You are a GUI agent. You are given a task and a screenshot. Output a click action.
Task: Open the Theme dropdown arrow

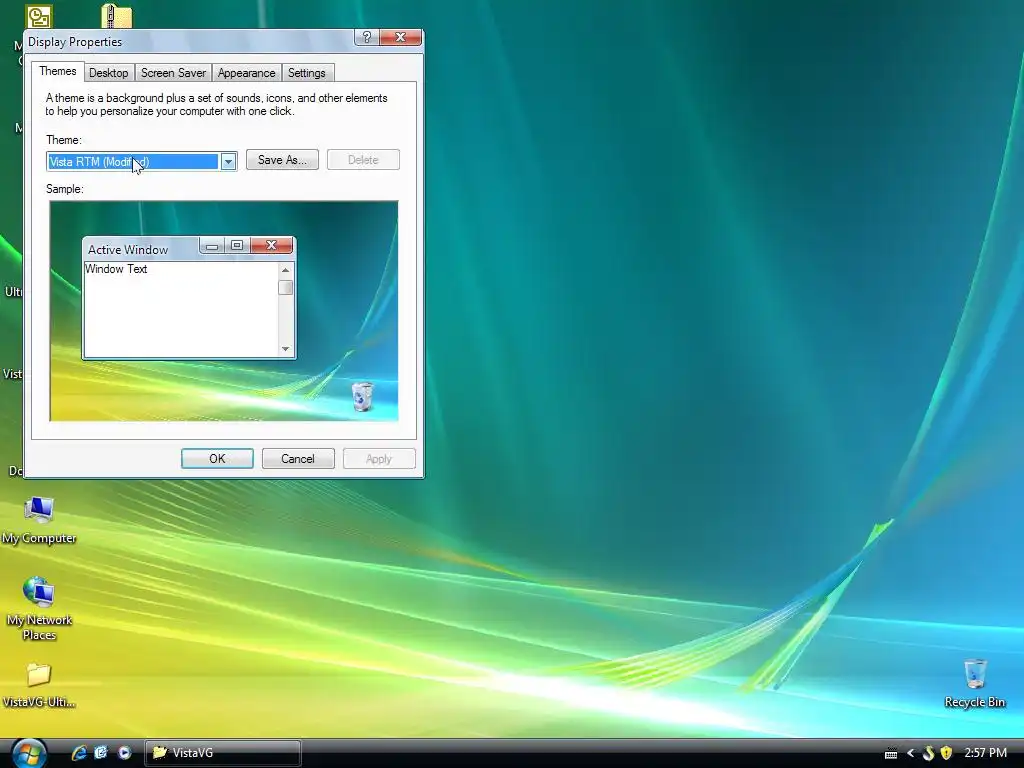228,161
